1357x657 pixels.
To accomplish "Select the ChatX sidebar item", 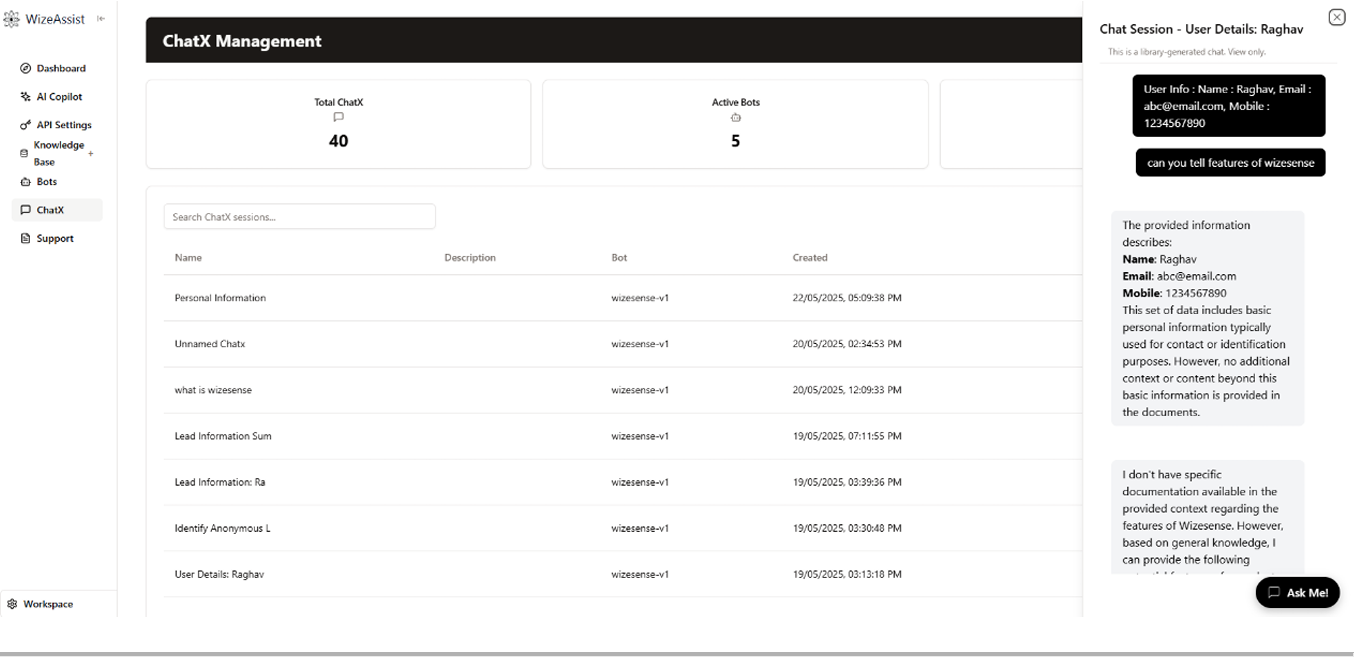I will pos(50,210).
